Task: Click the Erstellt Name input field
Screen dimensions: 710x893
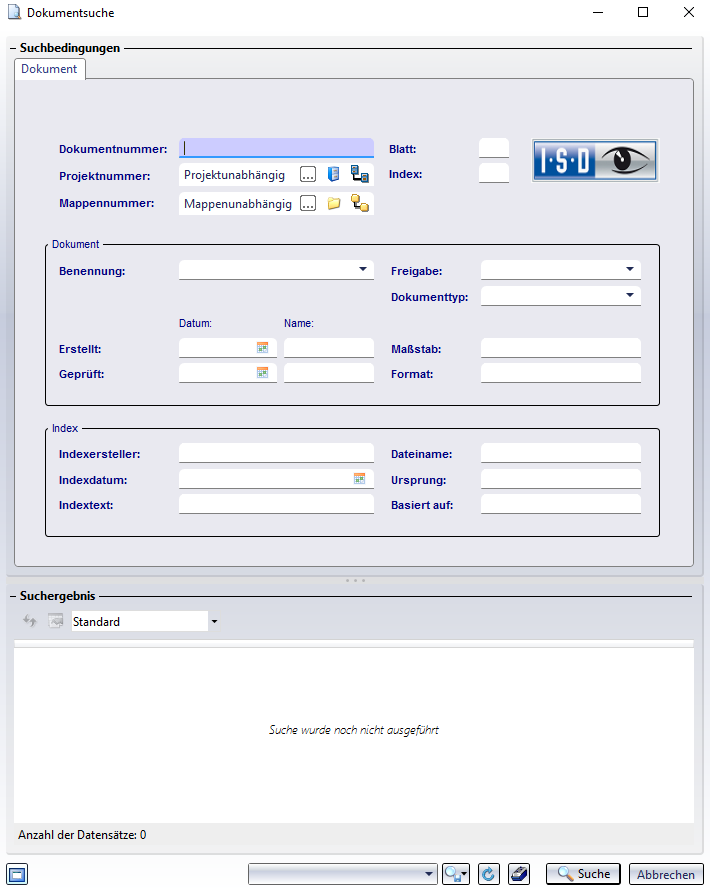Action: tap(329, 348)
